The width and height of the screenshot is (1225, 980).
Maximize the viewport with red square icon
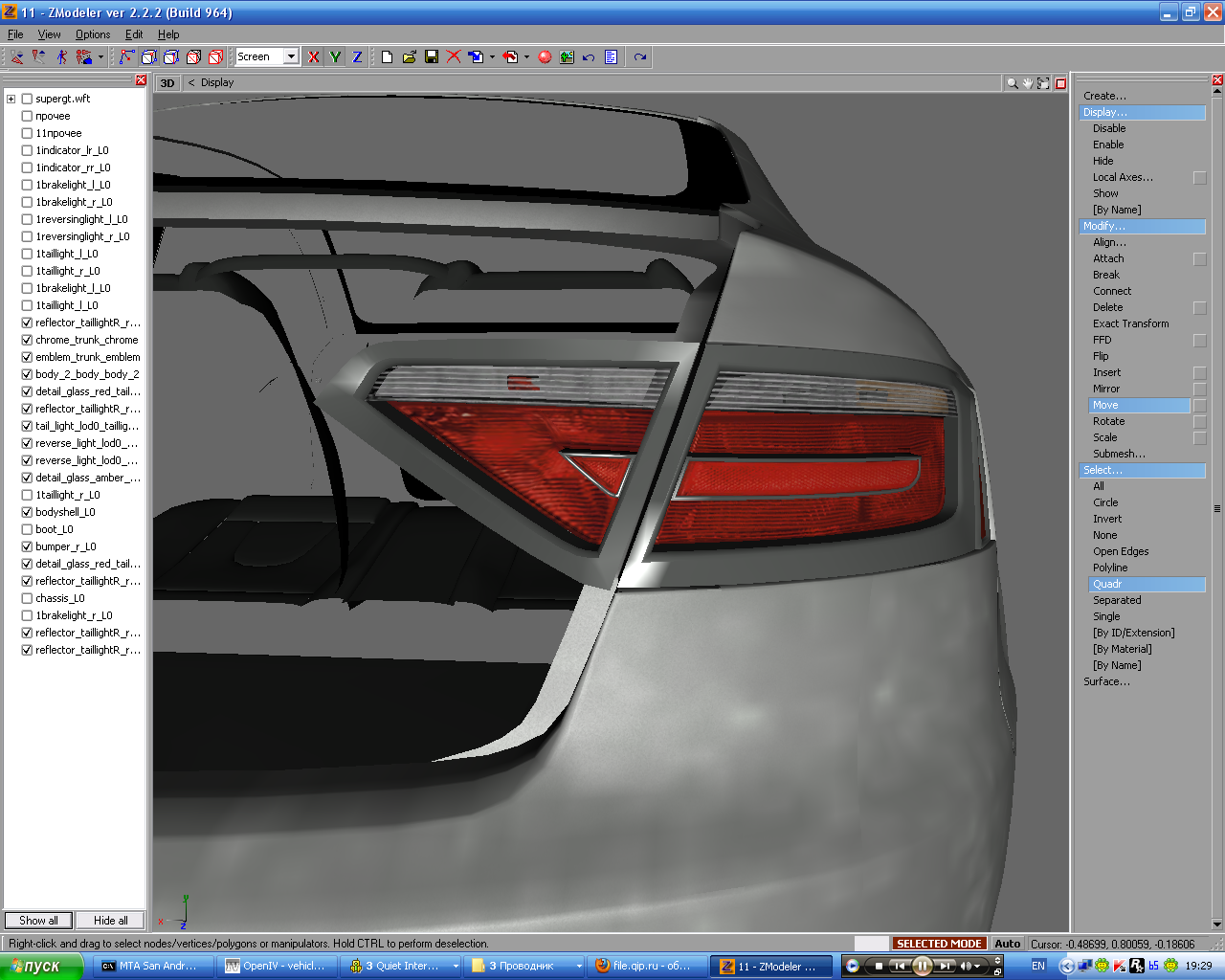click(x=1060, y=83)
